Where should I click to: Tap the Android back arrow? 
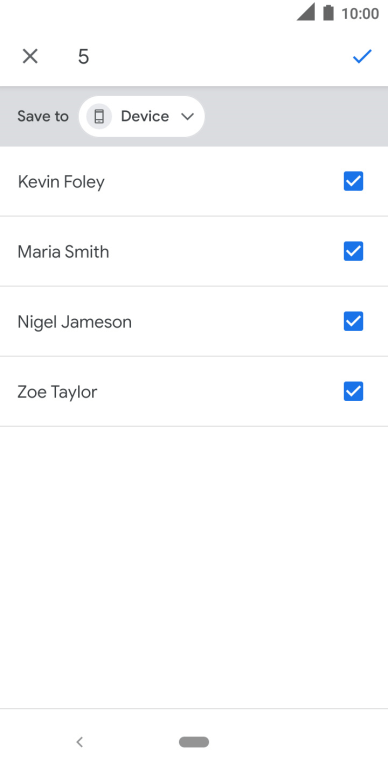tap(80, 742)
